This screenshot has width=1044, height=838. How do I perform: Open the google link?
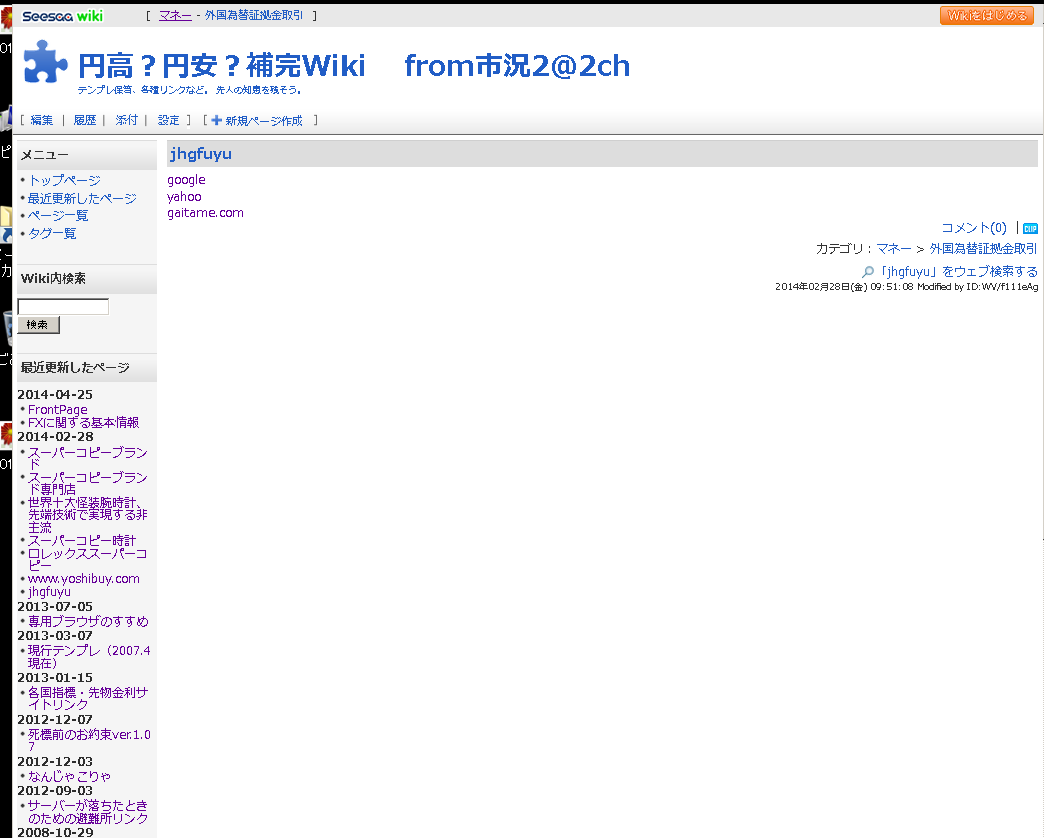point(186,180)
